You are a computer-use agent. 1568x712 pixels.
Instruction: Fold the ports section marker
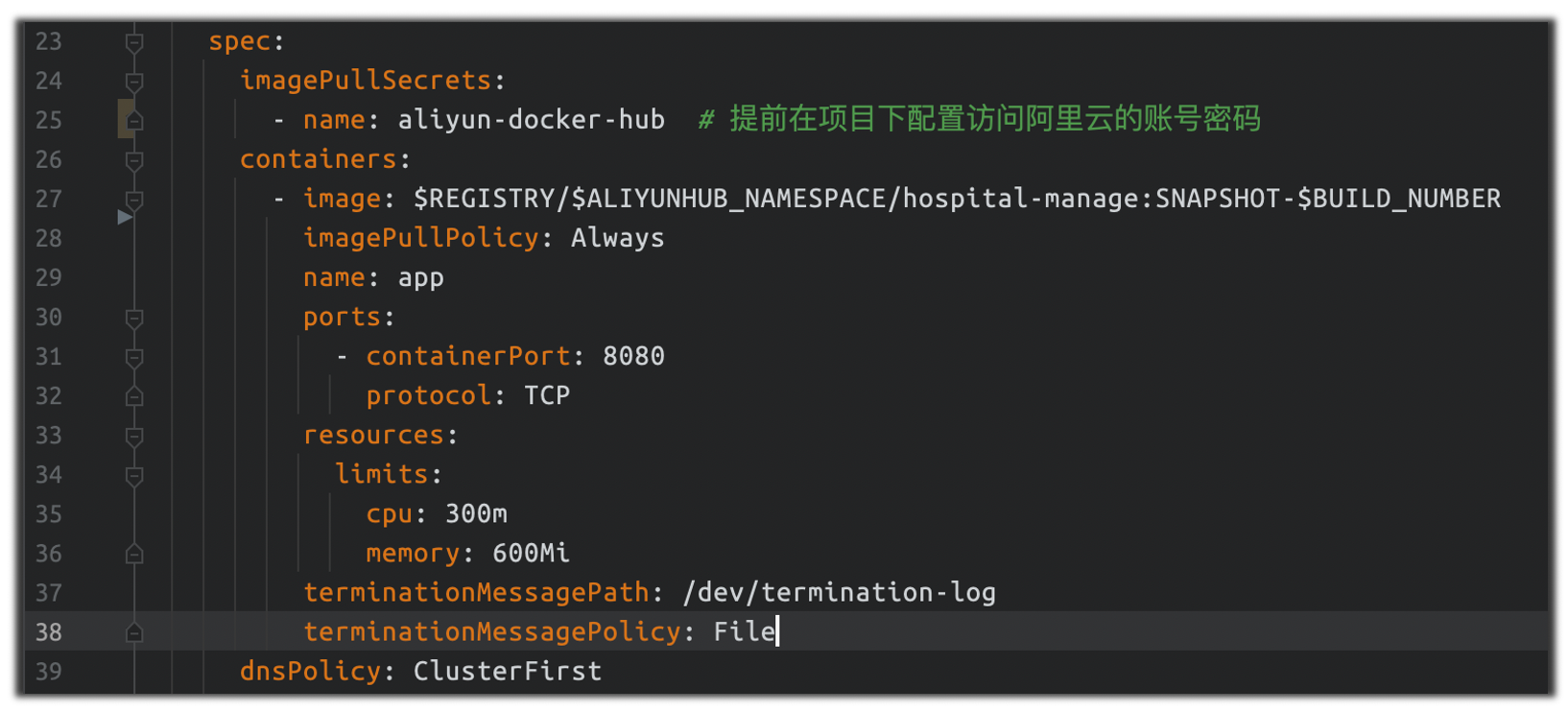(x=134, y=318)
